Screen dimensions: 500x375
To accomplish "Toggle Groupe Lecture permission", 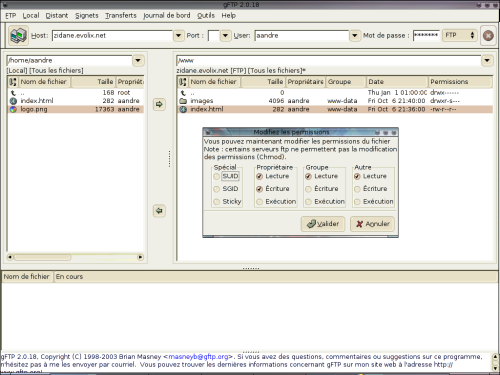I will [x=308, y=176].
